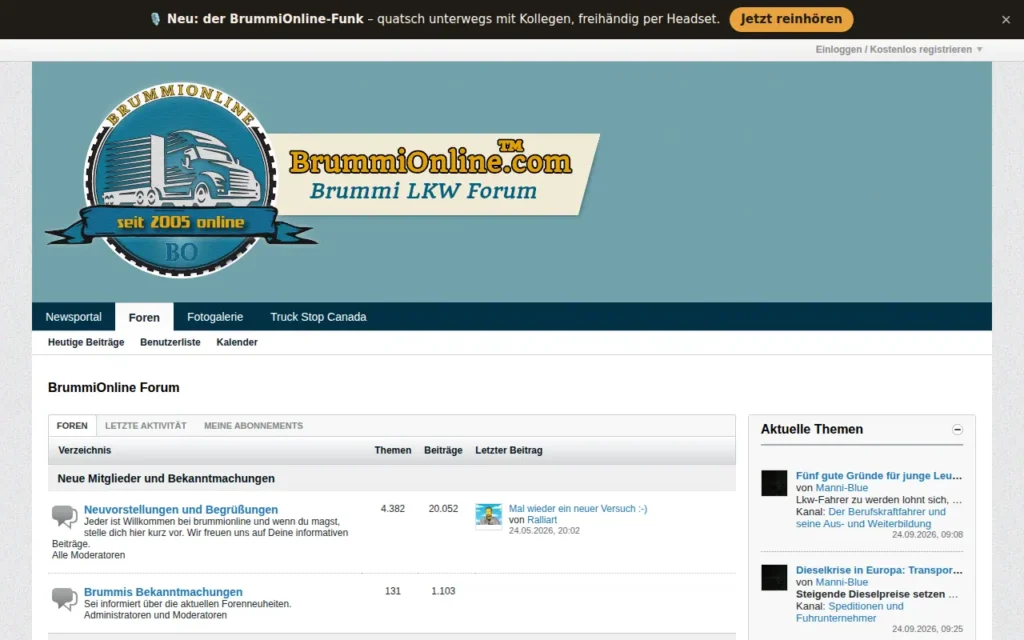Viewport: 1024px width, 640px height.
Task: Click the Beiträge column header
Action: point(443,451)
